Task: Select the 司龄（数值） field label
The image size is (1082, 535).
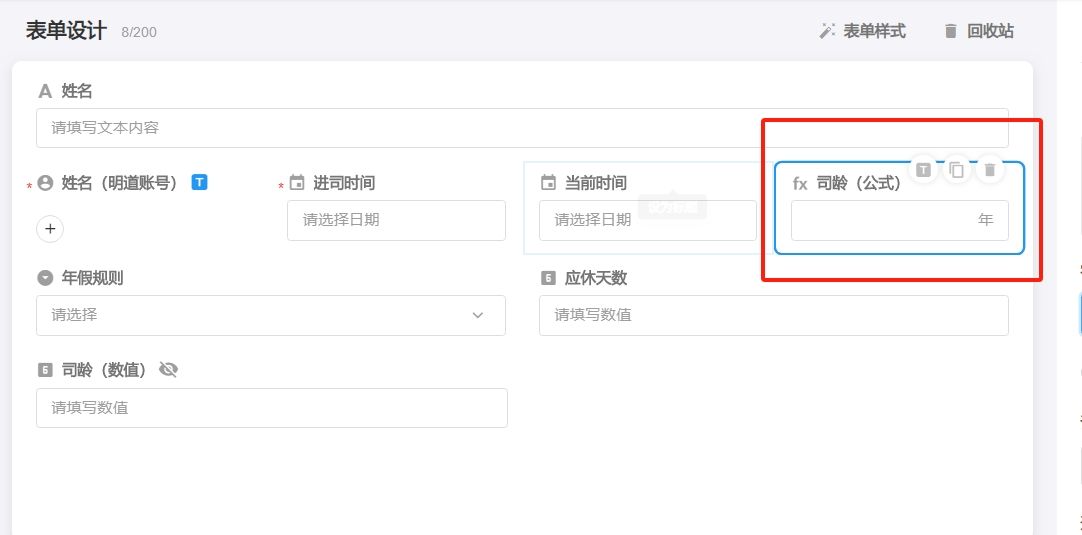Action: pos(104,371)
